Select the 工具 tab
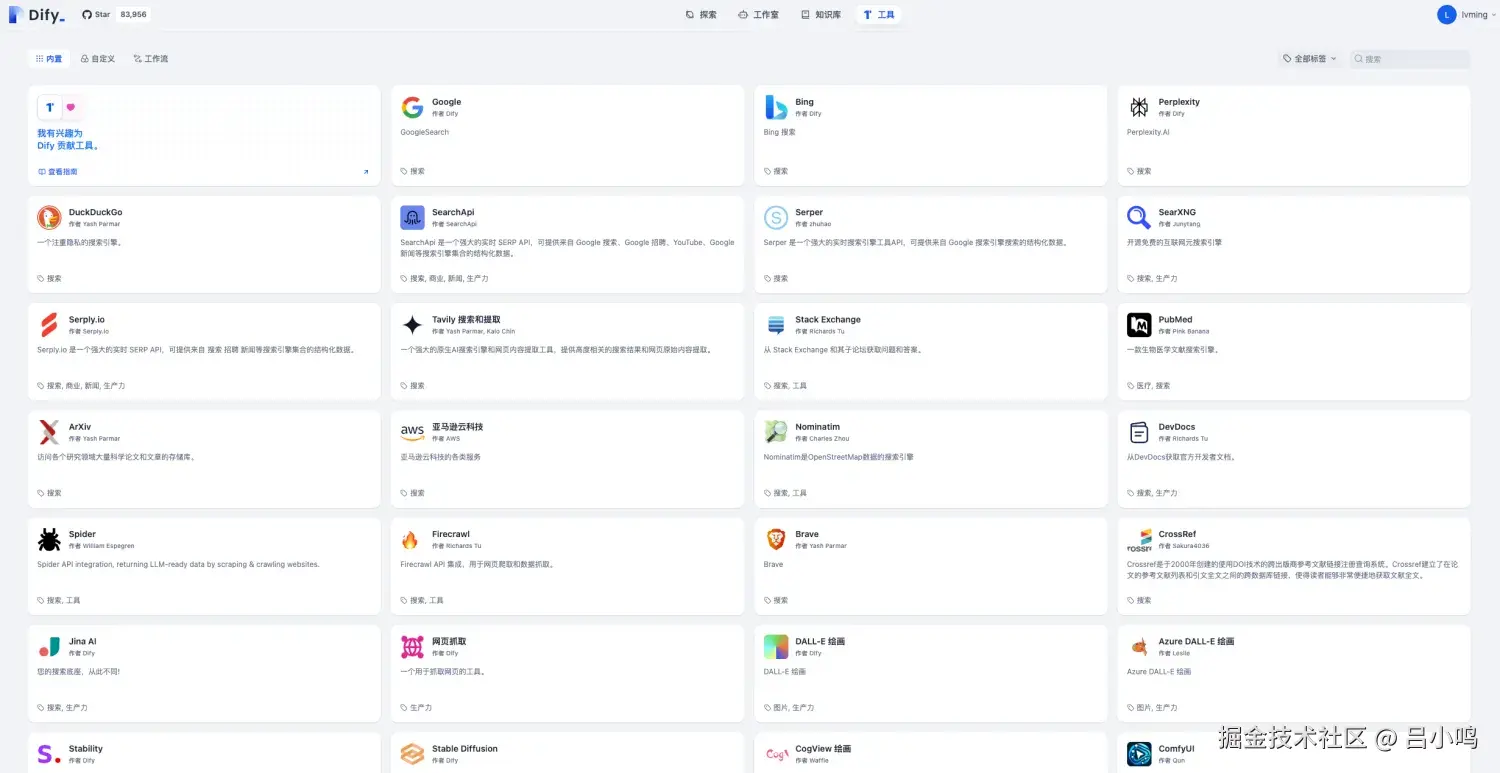The width and height of the screenshot is (1500, 773). (x=879, y=15)
